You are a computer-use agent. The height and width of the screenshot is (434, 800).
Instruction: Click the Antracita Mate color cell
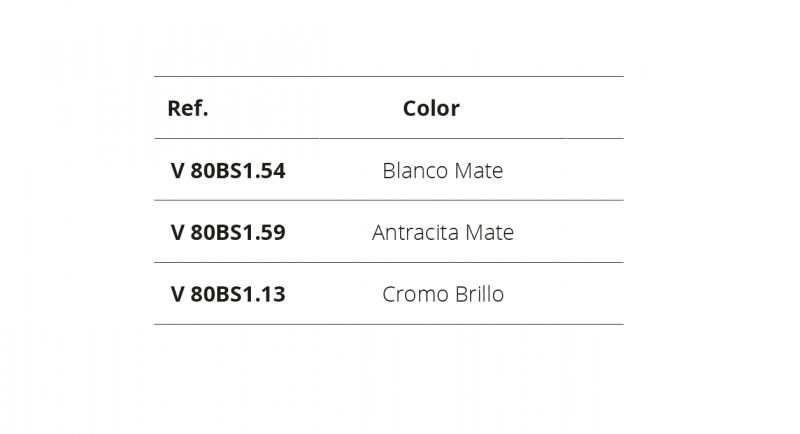pyautogui.click(x=443, y=233)
